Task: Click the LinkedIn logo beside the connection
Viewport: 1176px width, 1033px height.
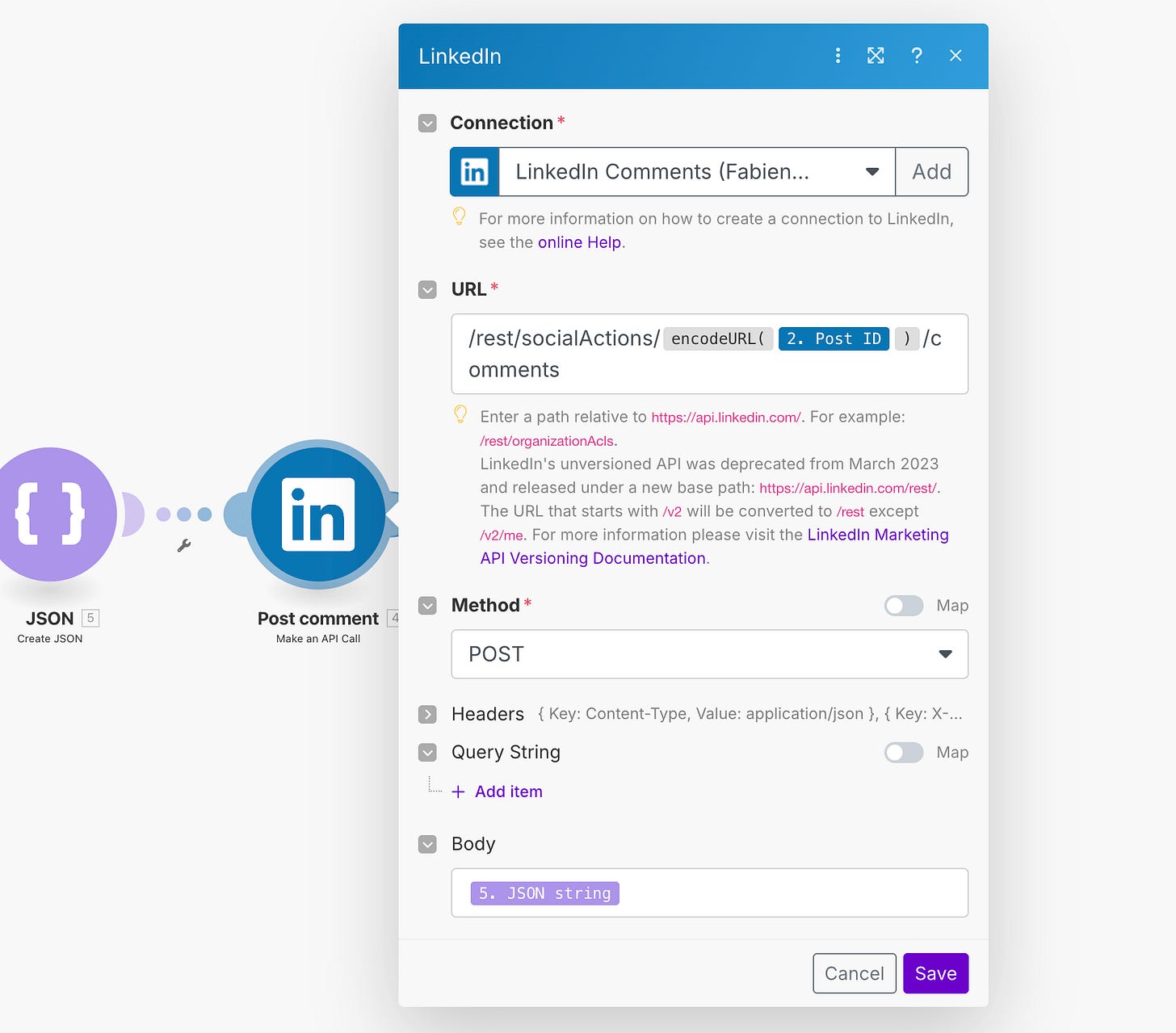Action: [x=474, y=171]
